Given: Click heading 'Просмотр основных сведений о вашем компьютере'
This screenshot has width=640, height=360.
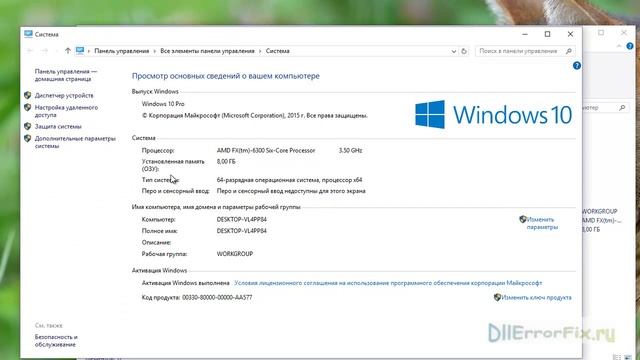Looking at the screenshot, I should 226,76.
